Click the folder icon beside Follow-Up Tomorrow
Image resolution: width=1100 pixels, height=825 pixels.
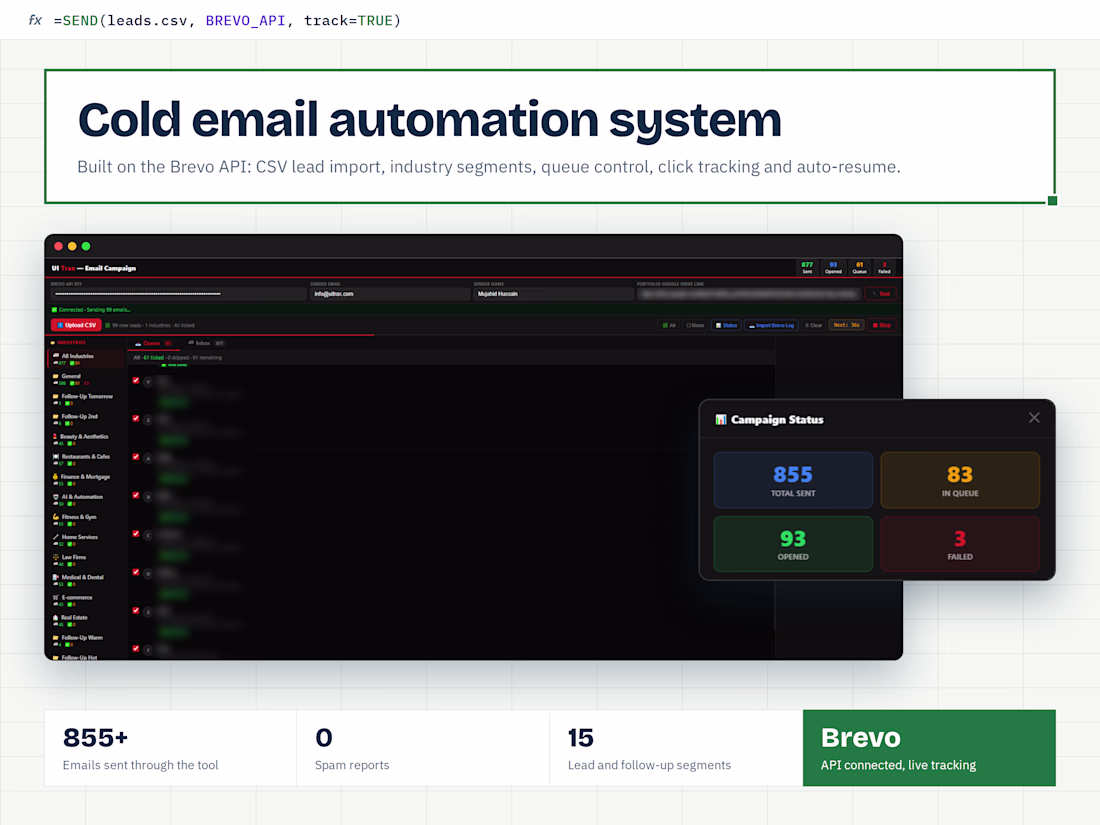point(55,396)
